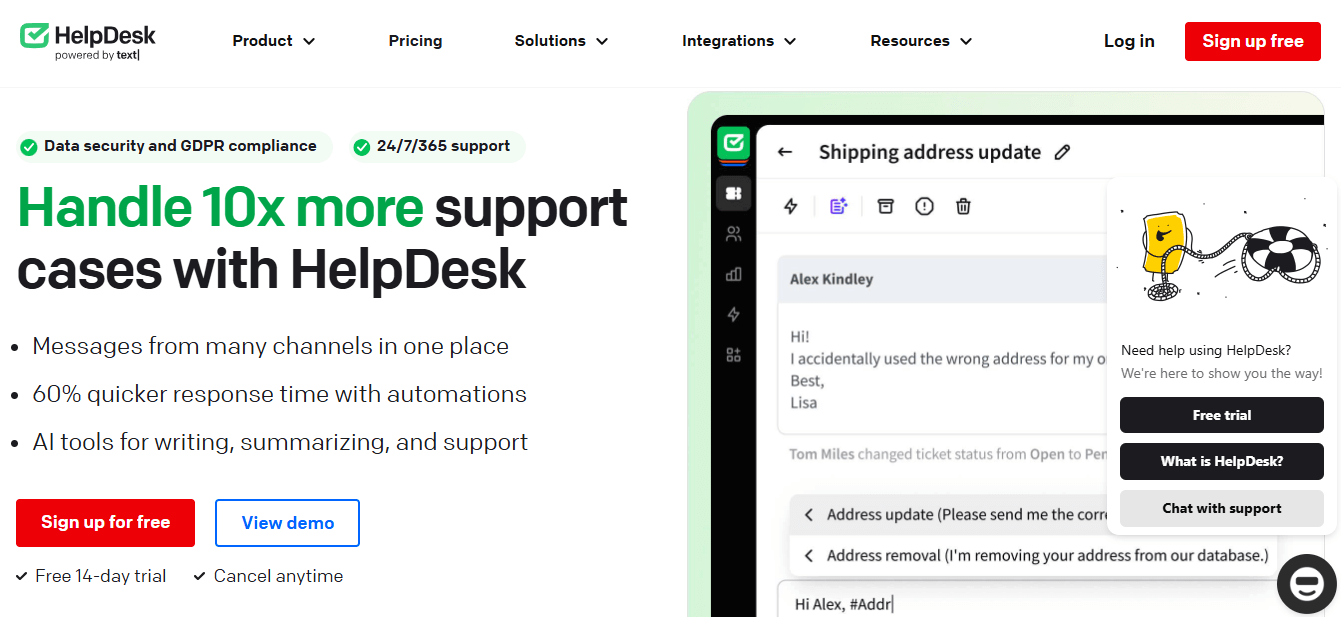Image resolution: width=1341 pixels, height=617 pixels.
Task: Expand the Resources dropdown
Action: coord(919,41)
